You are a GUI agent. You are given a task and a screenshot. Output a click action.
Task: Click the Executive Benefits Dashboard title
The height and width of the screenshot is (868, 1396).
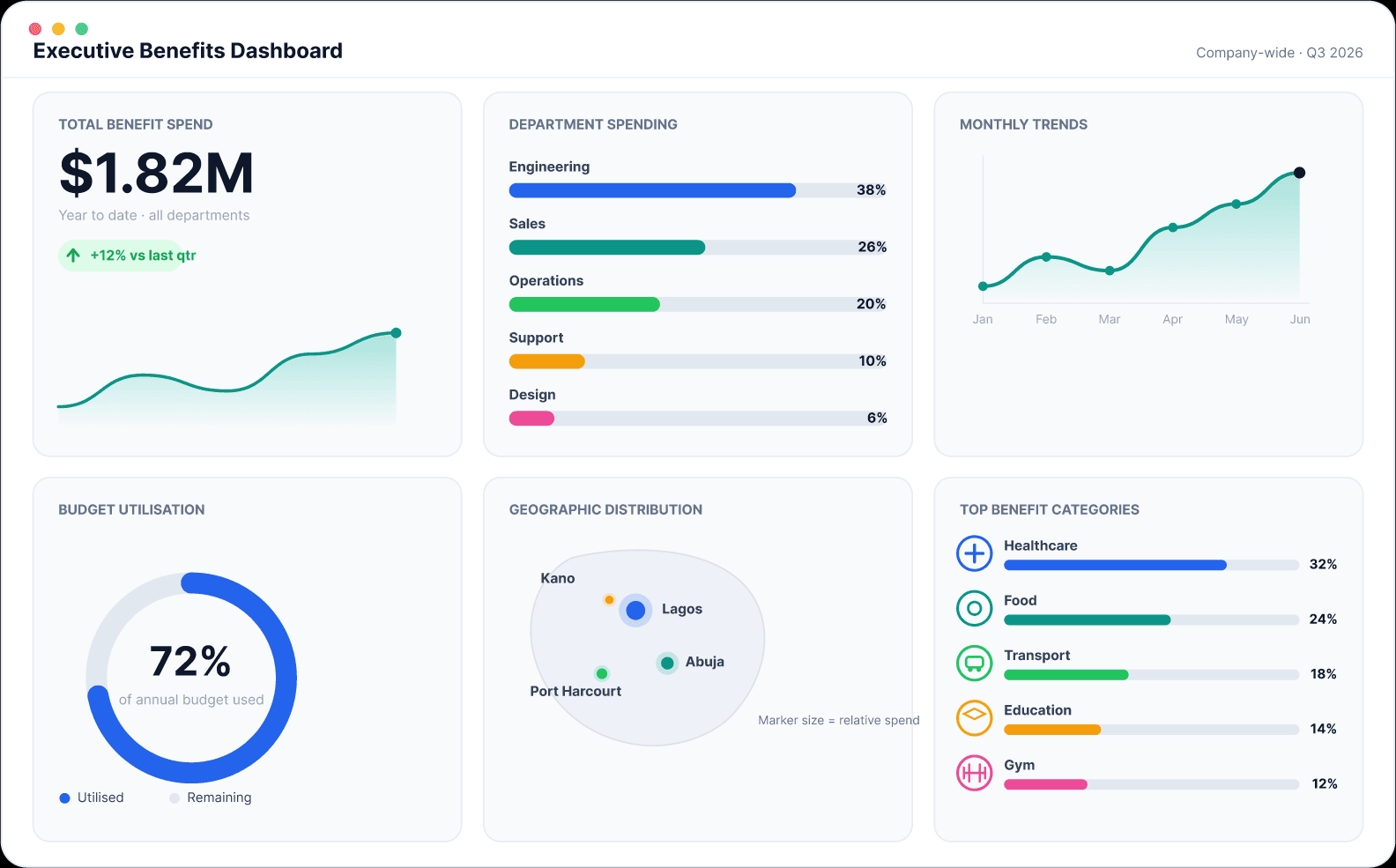[x=188, y=51]
